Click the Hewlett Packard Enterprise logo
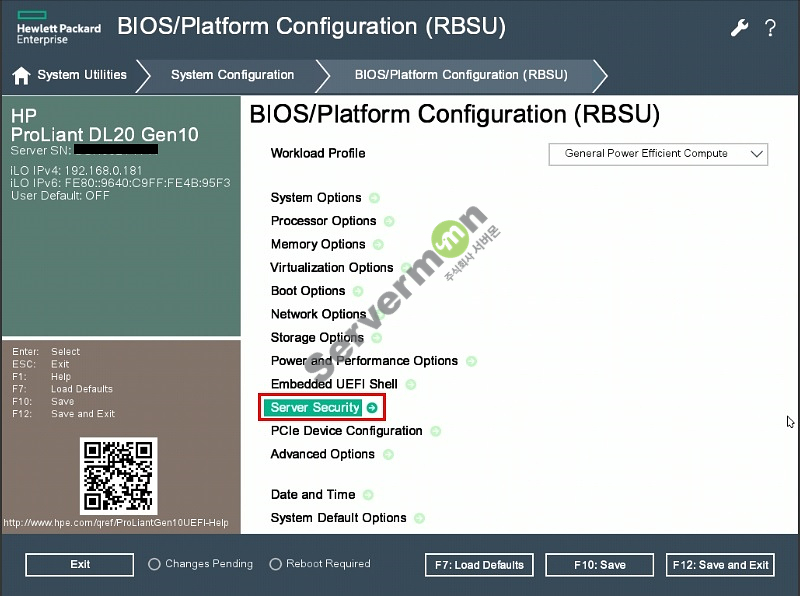The image size is (800, 596). coord(58,28)
